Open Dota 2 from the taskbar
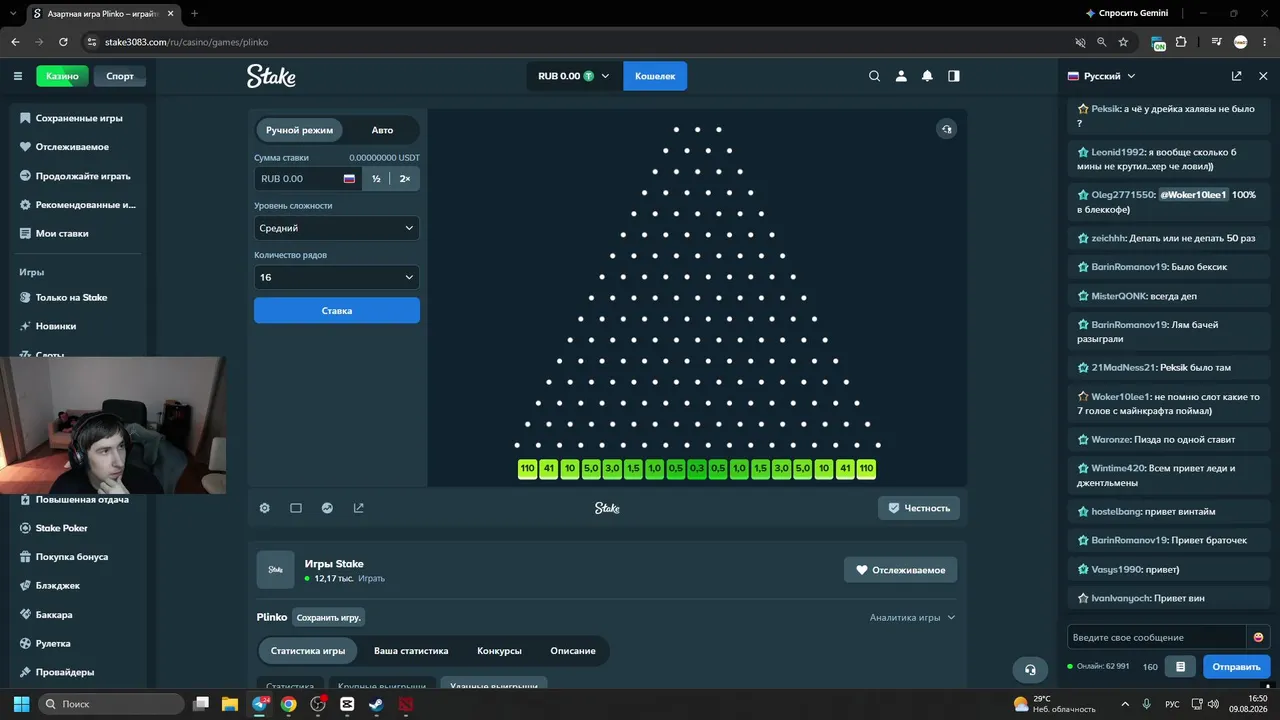 [x=405, y=704]
